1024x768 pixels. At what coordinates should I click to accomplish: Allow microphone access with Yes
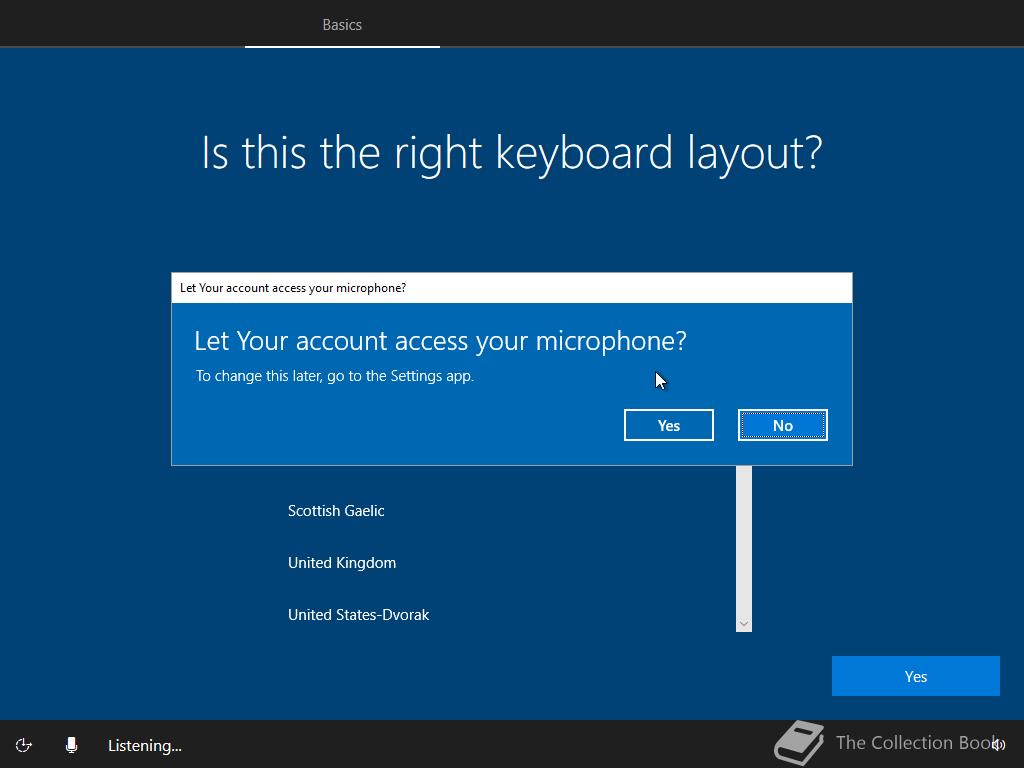coord(669,425)
